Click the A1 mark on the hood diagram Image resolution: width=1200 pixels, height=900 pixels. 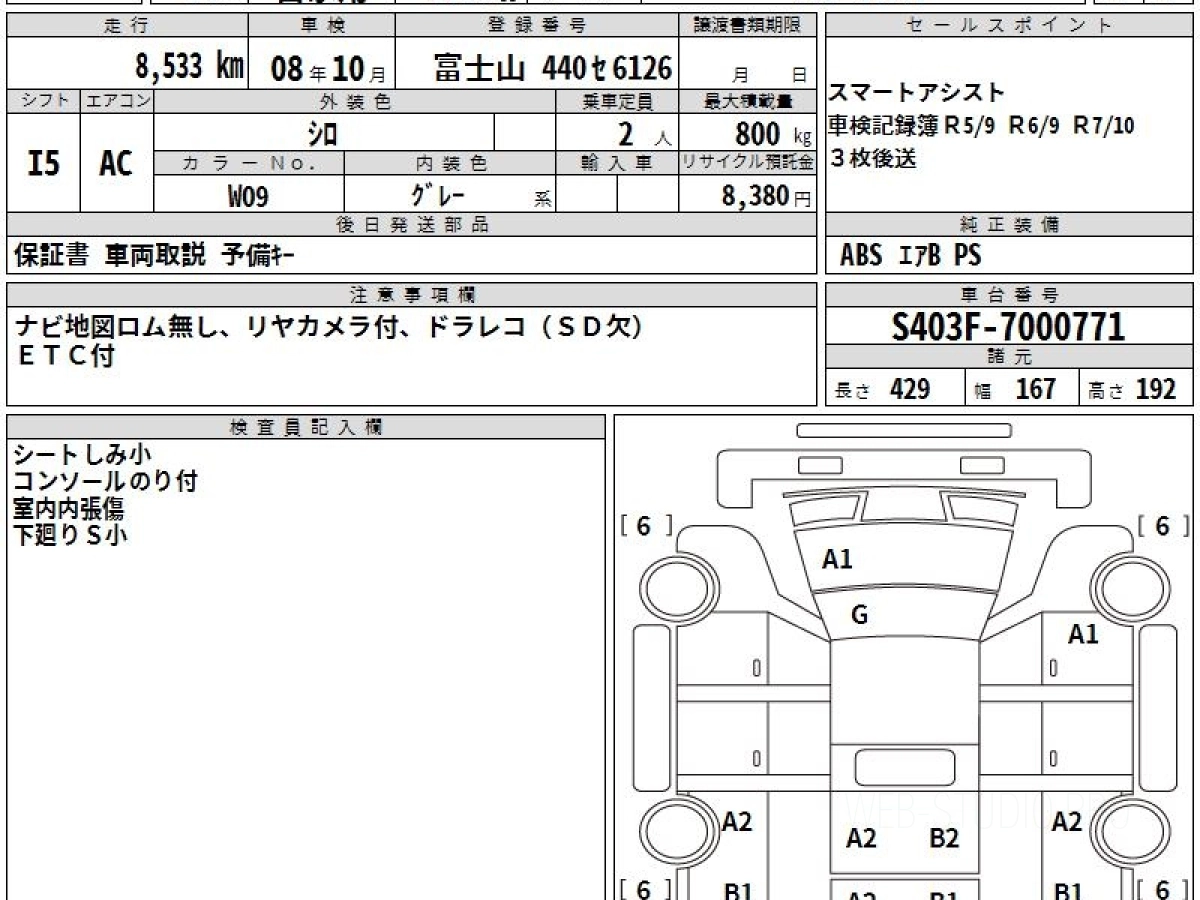click(x=837, y=560)
